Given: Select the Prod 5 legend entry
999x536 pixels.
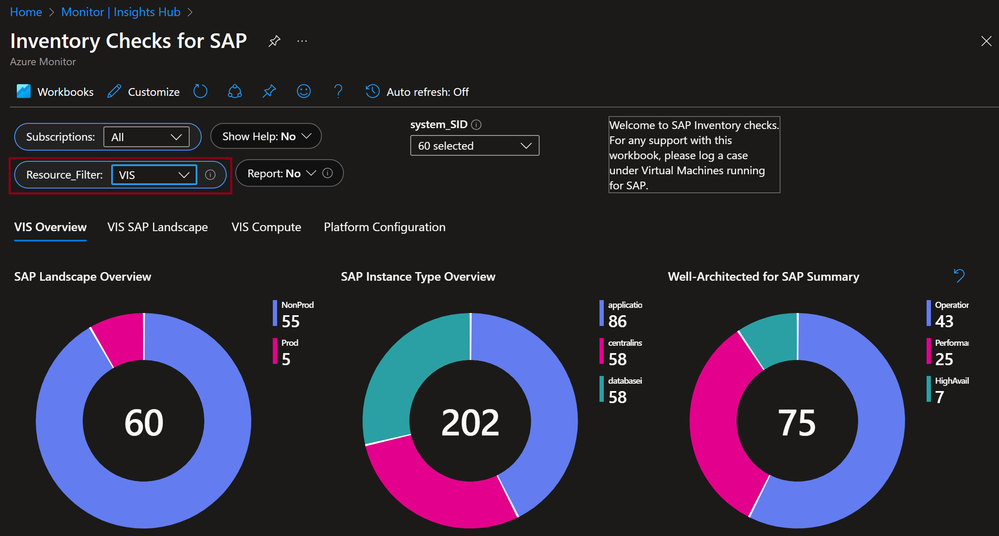Looking at the screenshot, I should point(286,352).
